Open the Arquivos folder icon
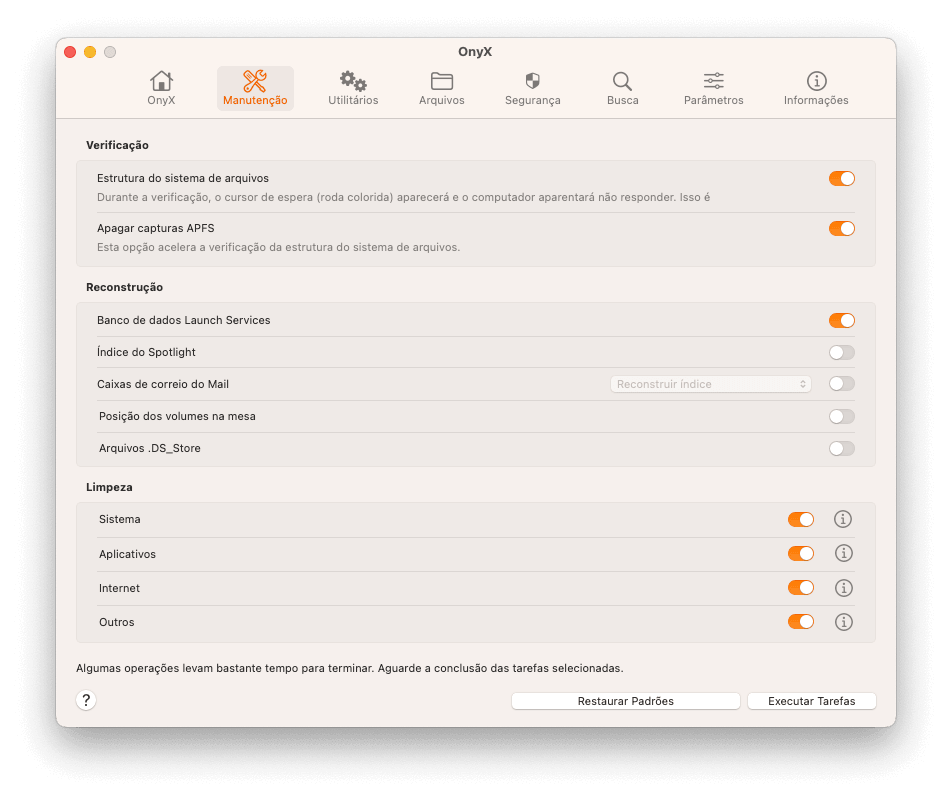Viewport: 952px width, 801px height. point(441,83)
